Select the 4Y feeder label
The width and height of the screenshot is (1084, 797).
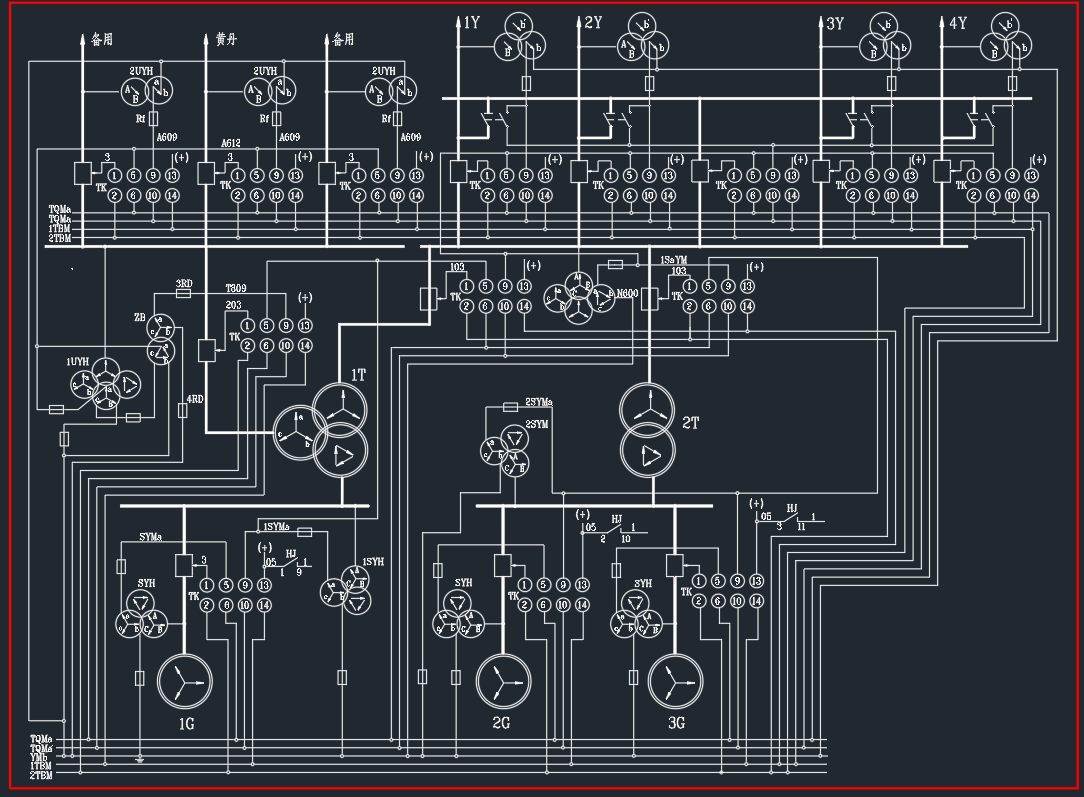[x=956, y=24]
